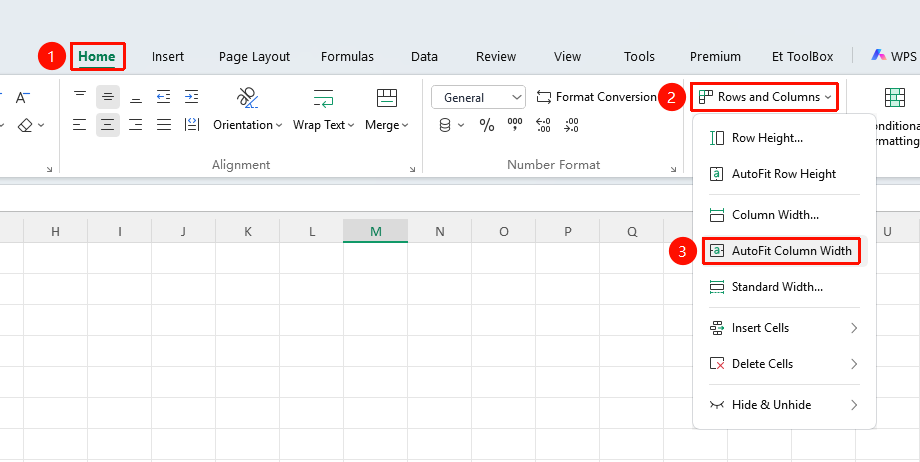
Task: Select AutoFit Column Width
Action: pyautogui.click(x=784, y=251)
